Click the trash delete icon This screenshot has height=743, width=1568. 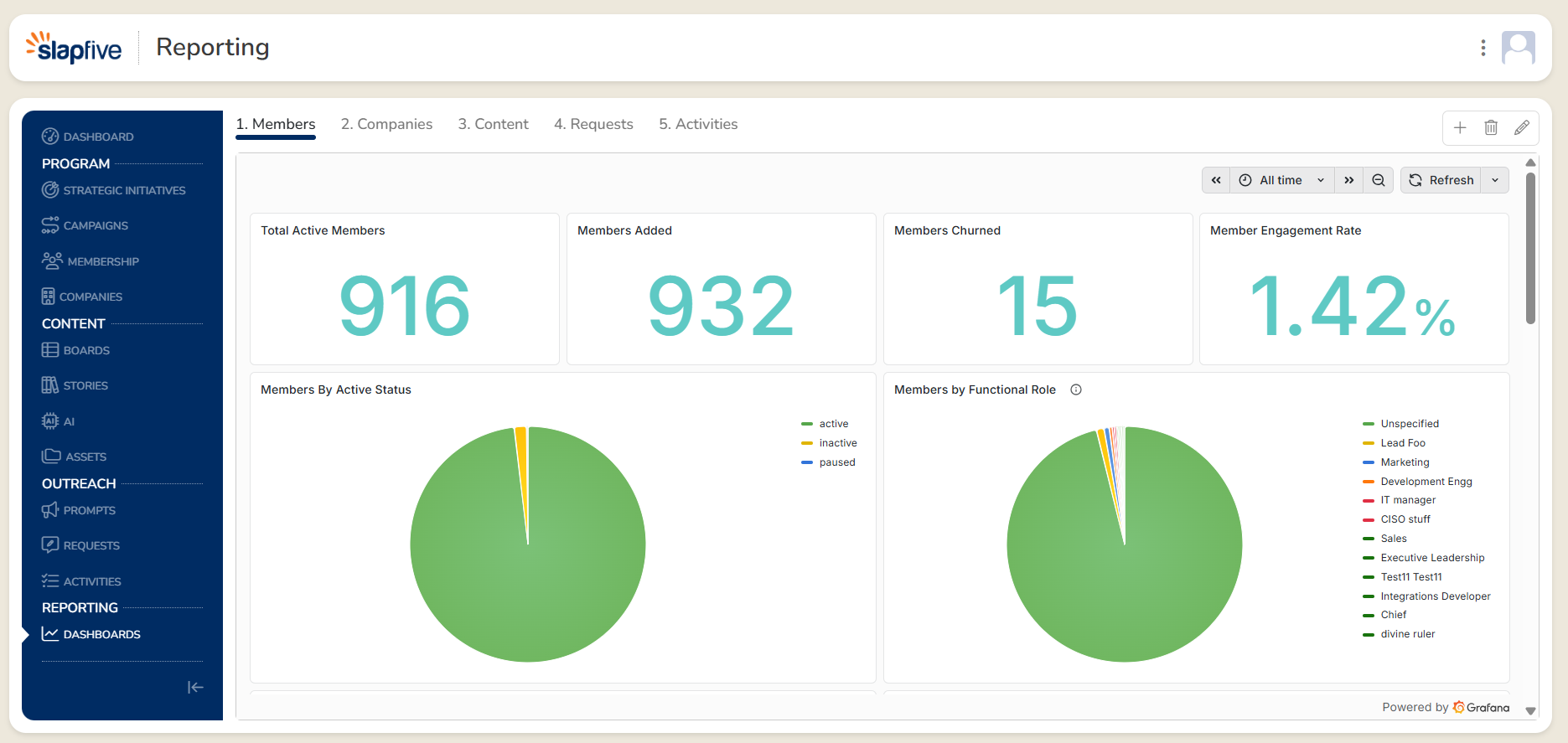coord(1491,127)
